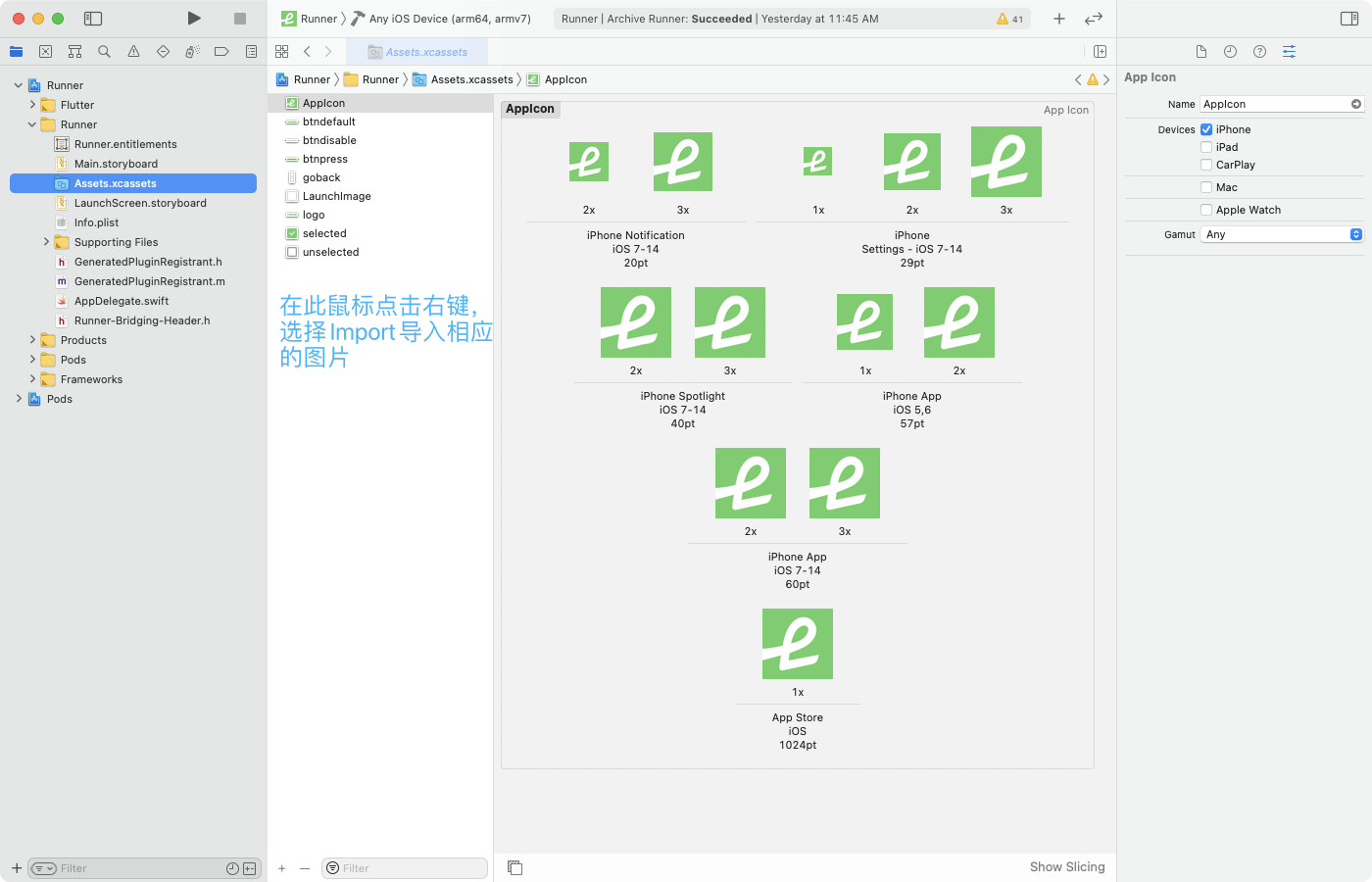The height and width of the screenshot is (882, 1372).
Task: Click Show Slicing button
Action: point(1067,867)
